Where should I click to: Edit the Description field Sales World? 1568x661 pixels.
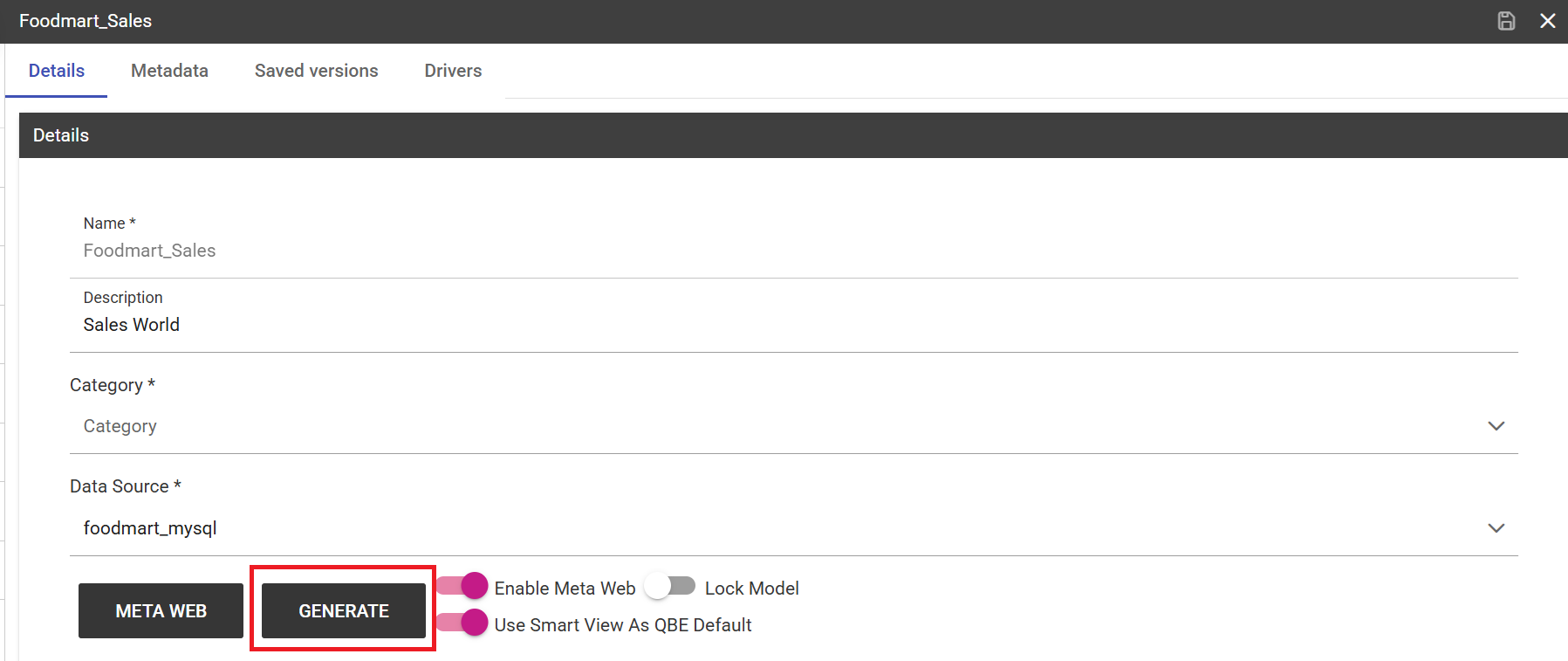coord(794,325)
